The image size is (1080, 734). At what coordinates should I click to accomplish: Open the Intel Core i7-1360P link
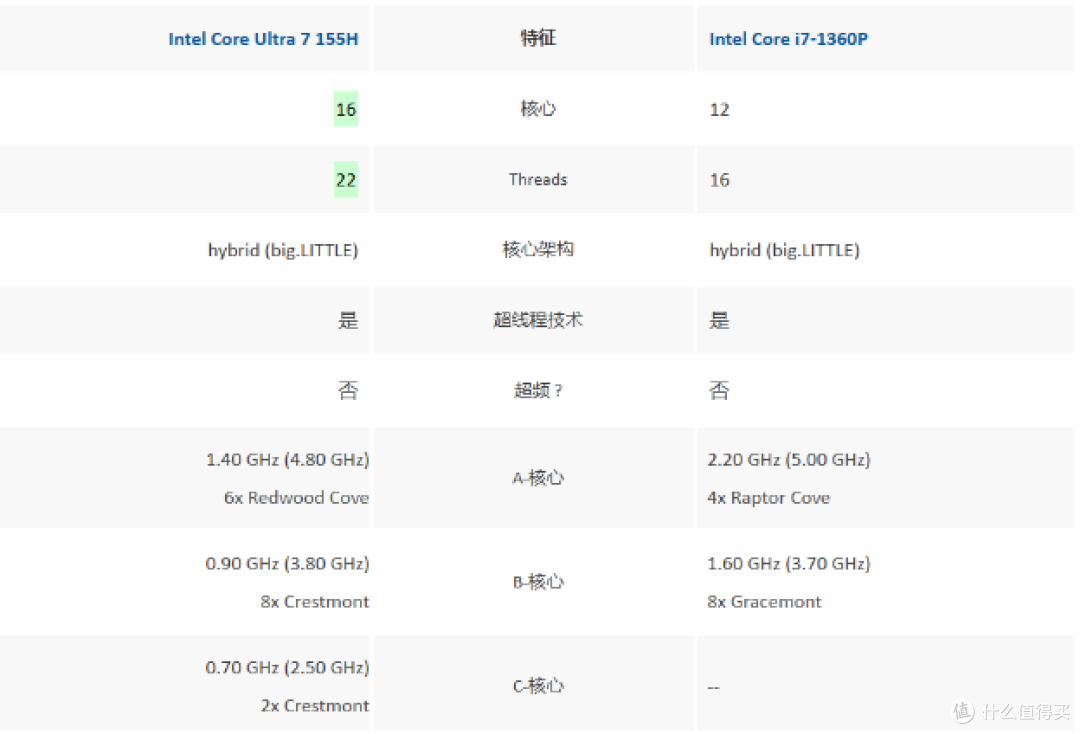pos(789,39)
